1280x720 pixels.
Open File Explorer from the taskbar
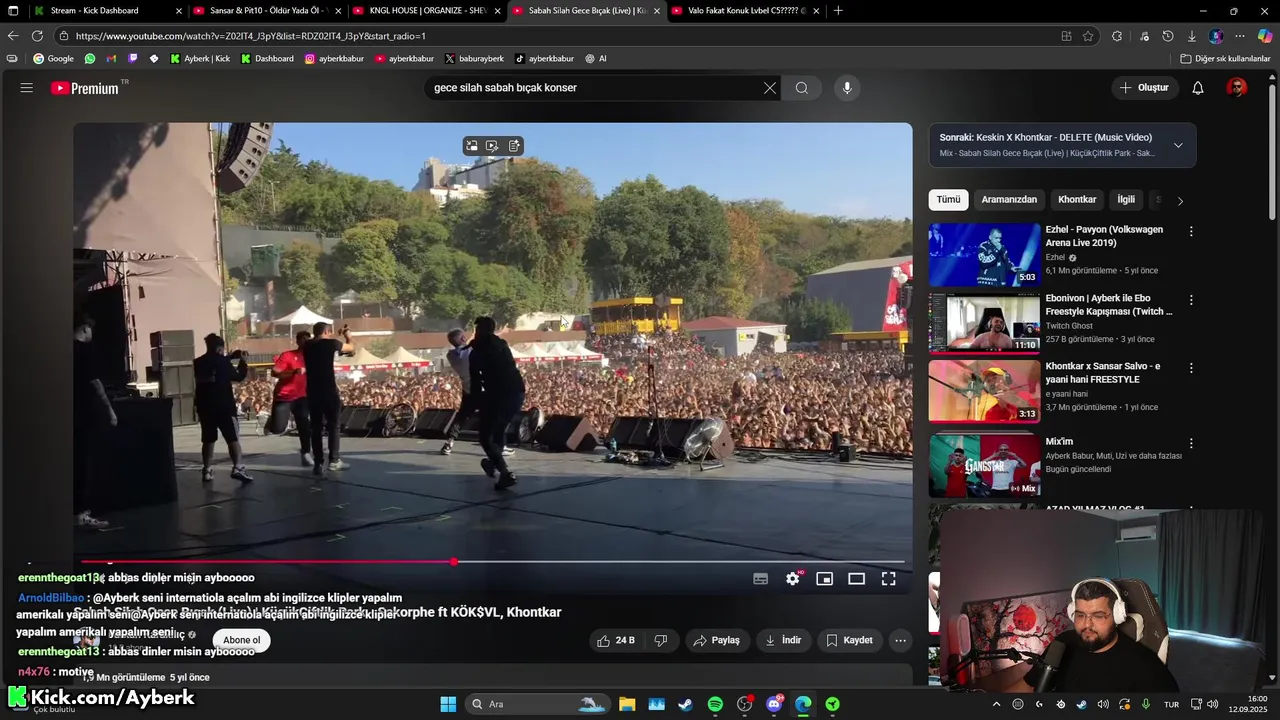pyautogui.click(x=627, y=704)
